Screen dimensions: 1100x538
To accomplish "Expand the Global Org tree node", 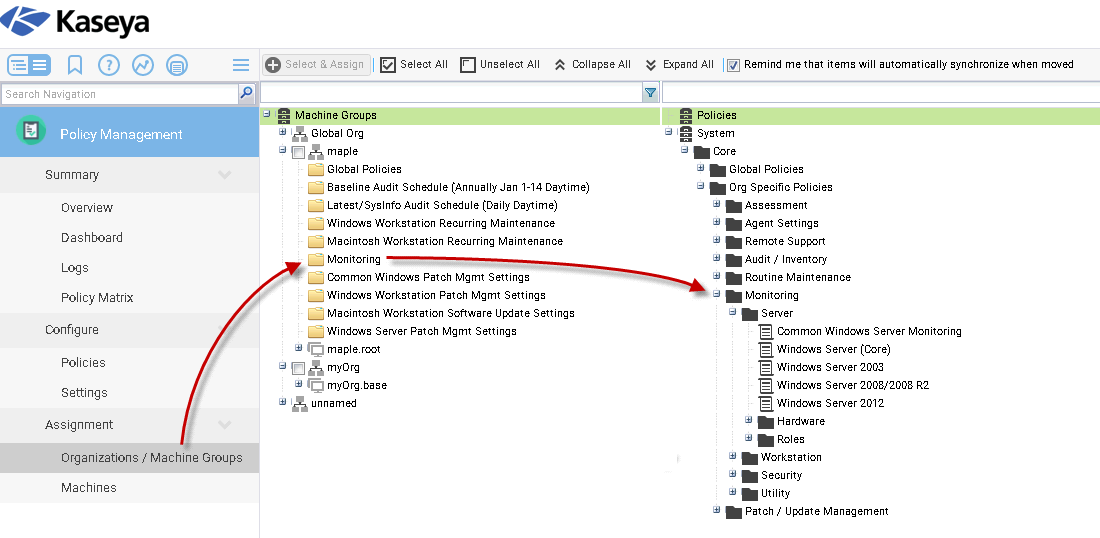I will coord(283,132).
